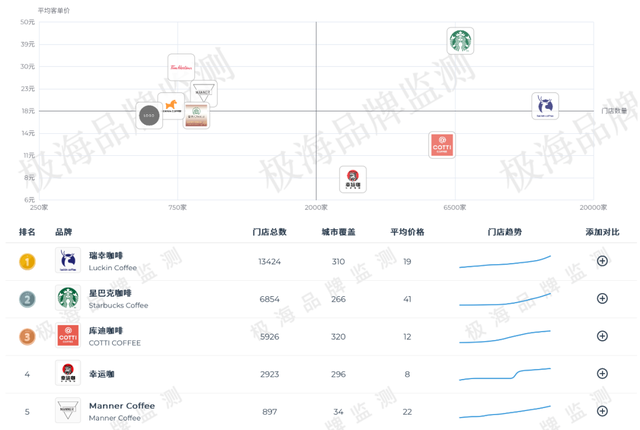Add Manner Coffee to comparison with plus icon
The image size is (640, 430).
[602, 411]
